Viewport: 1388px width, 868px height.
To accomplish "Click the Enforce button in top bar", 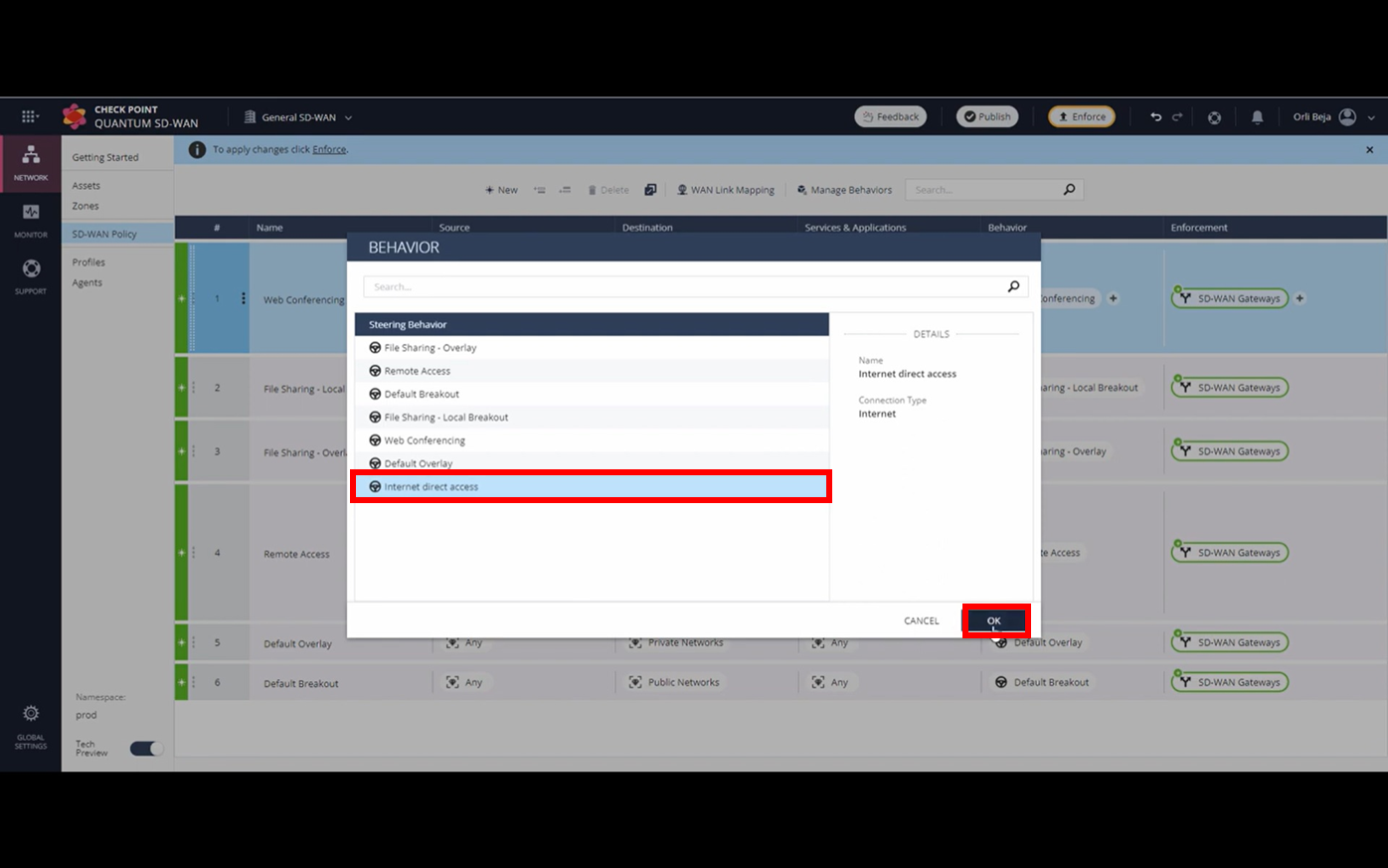I will click(1082, 116).
